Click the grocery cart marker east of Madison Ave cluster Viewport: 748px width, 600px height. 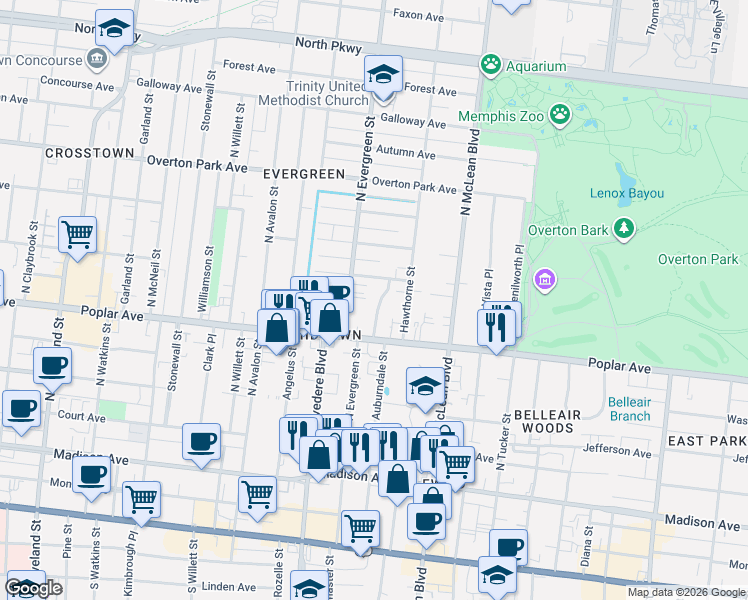click(x=456, y=465)
